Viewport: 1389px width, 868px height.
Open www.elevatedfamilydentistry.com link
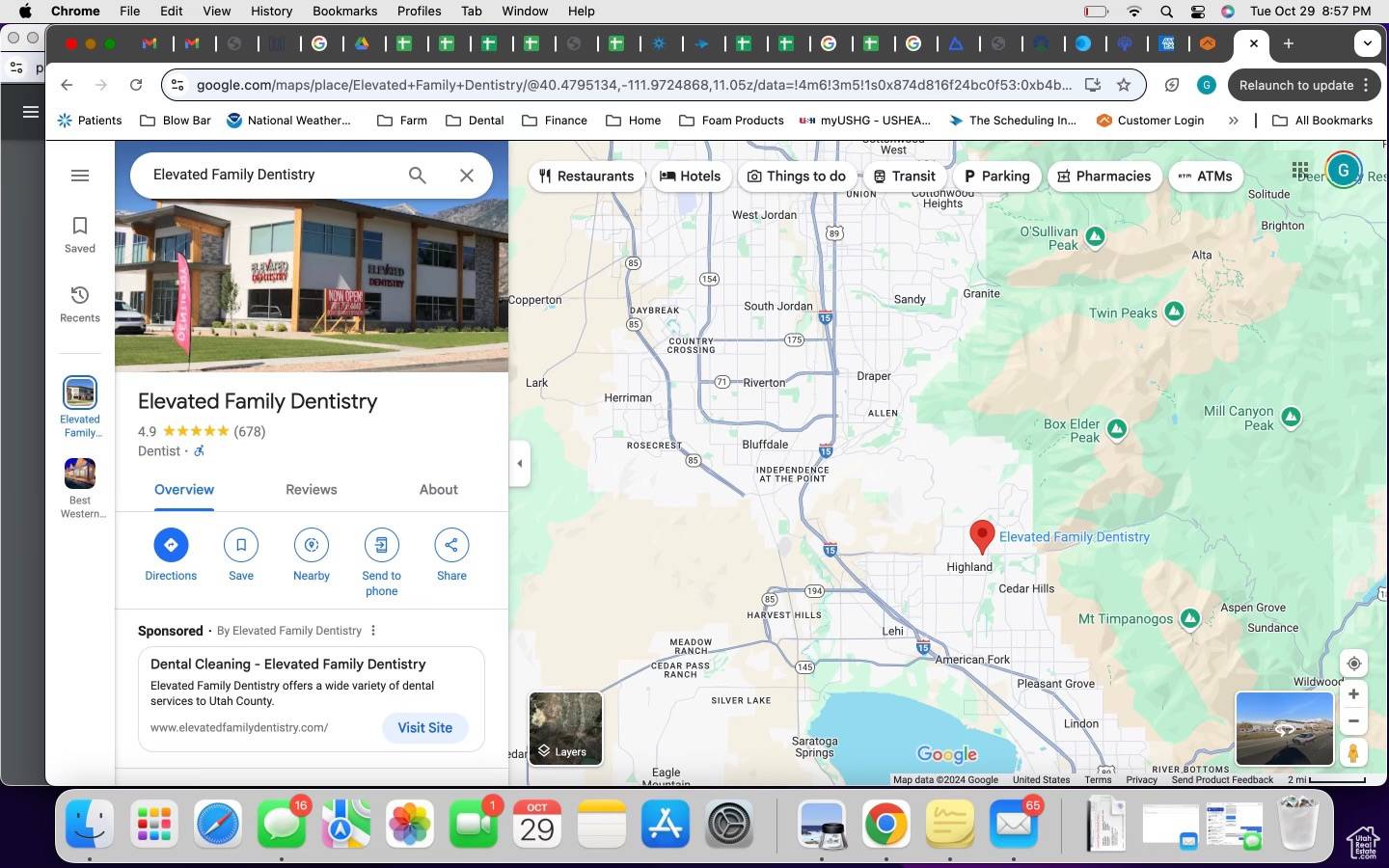tap(239, 727)
